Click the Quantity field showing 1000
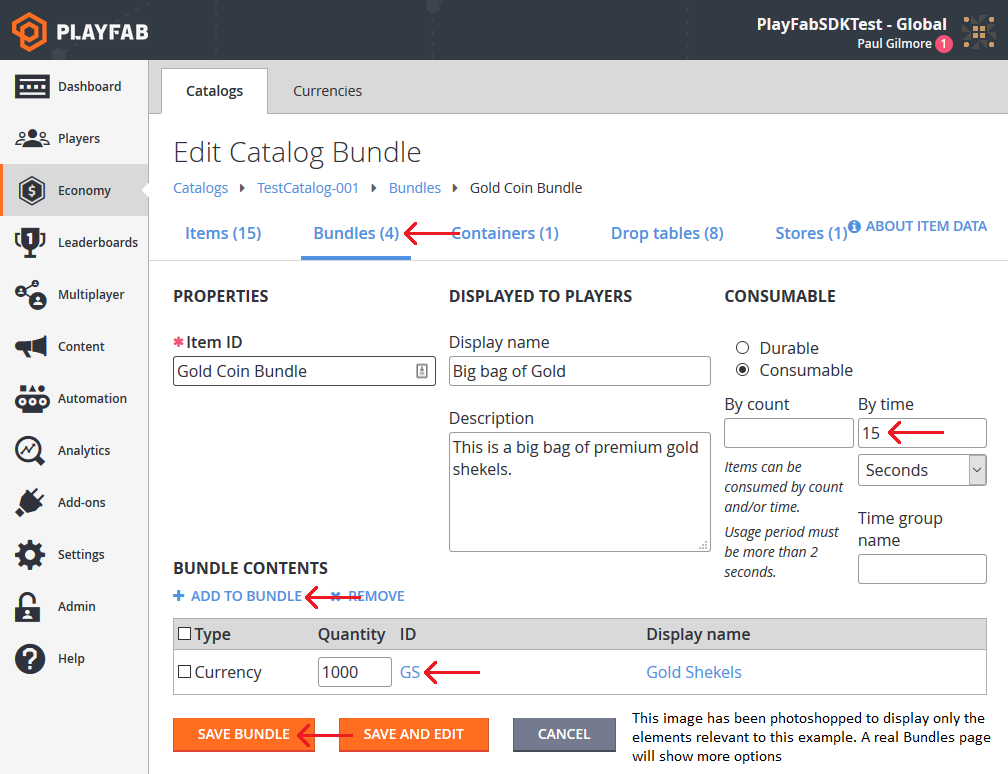Image resolution: width=1008 pixels, height=774 pixels. pyautogui.click(x=355, y=672)
